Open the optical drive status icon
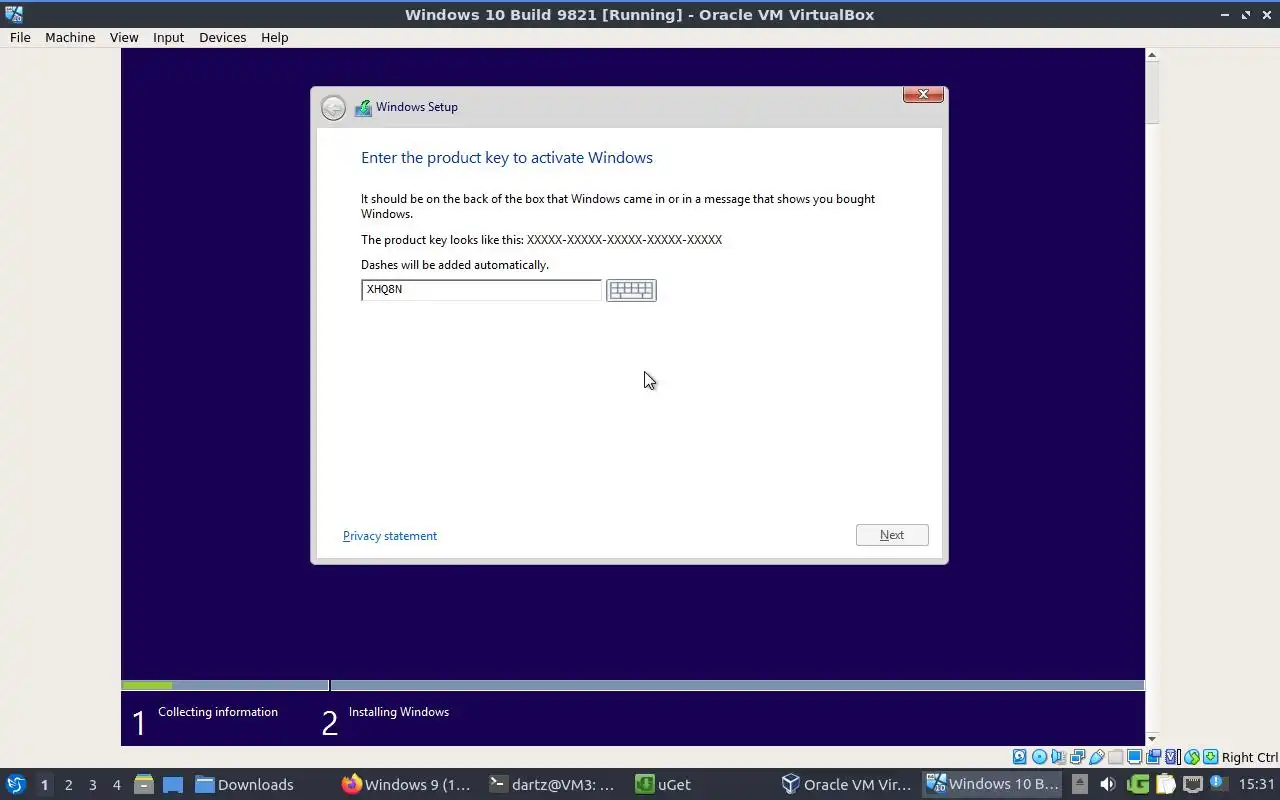This screenshot has width=1280, height=800. tap(1039, 757)
